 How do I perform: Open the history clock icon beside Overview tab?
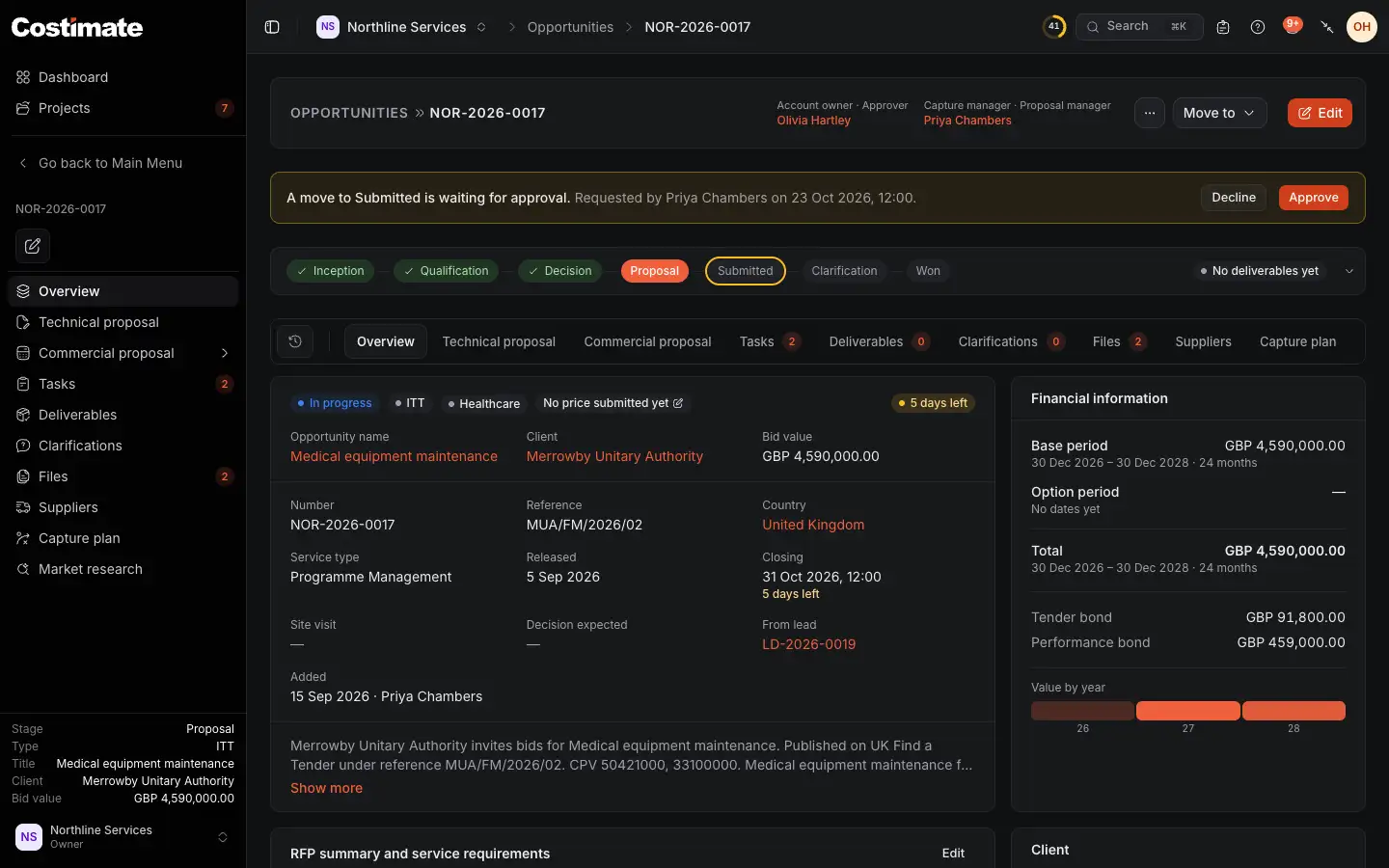tap(295, 341)
